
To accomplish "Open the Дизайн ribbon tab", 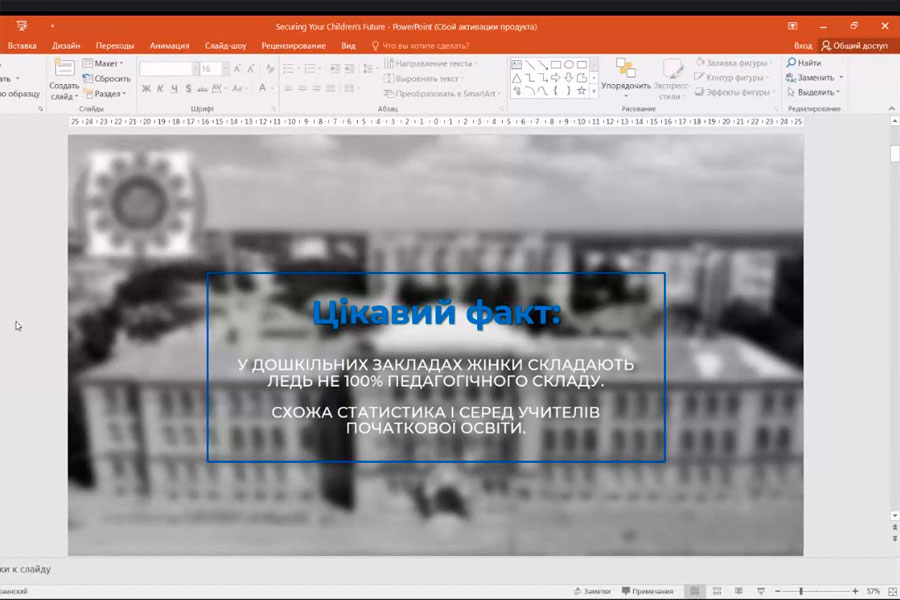I will pyautogui.click(x=66, y=45).
